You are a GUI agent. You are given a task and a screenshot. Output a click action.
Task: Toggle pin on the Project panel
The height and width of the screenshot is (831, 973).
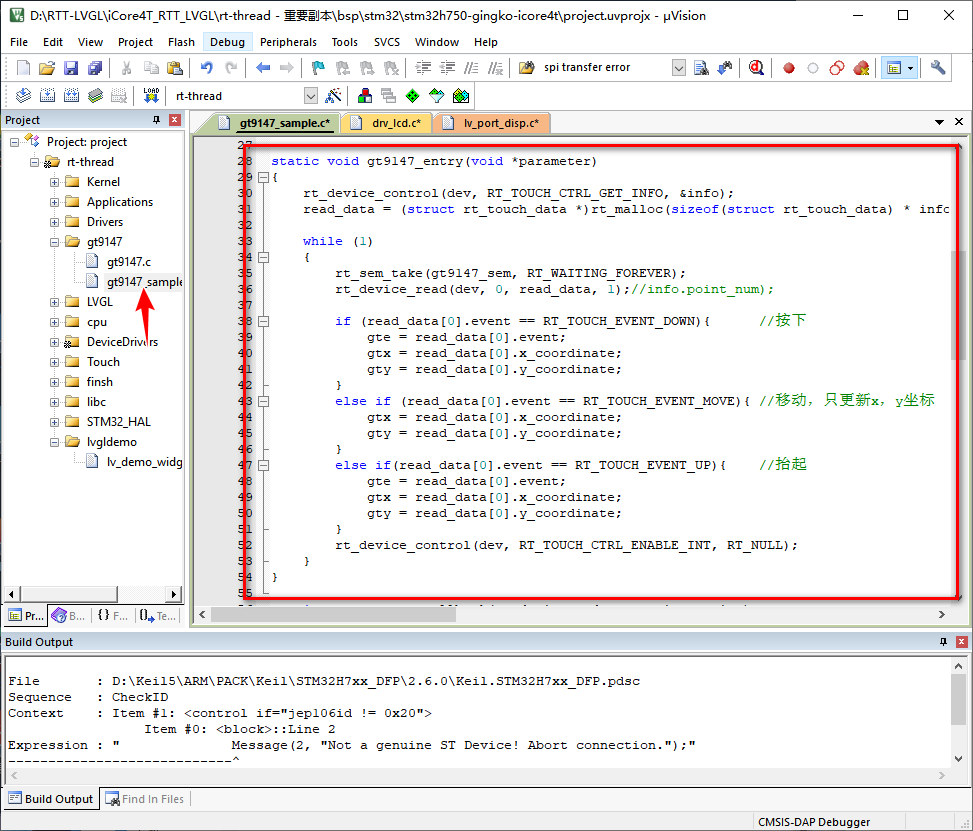point(156,120)
